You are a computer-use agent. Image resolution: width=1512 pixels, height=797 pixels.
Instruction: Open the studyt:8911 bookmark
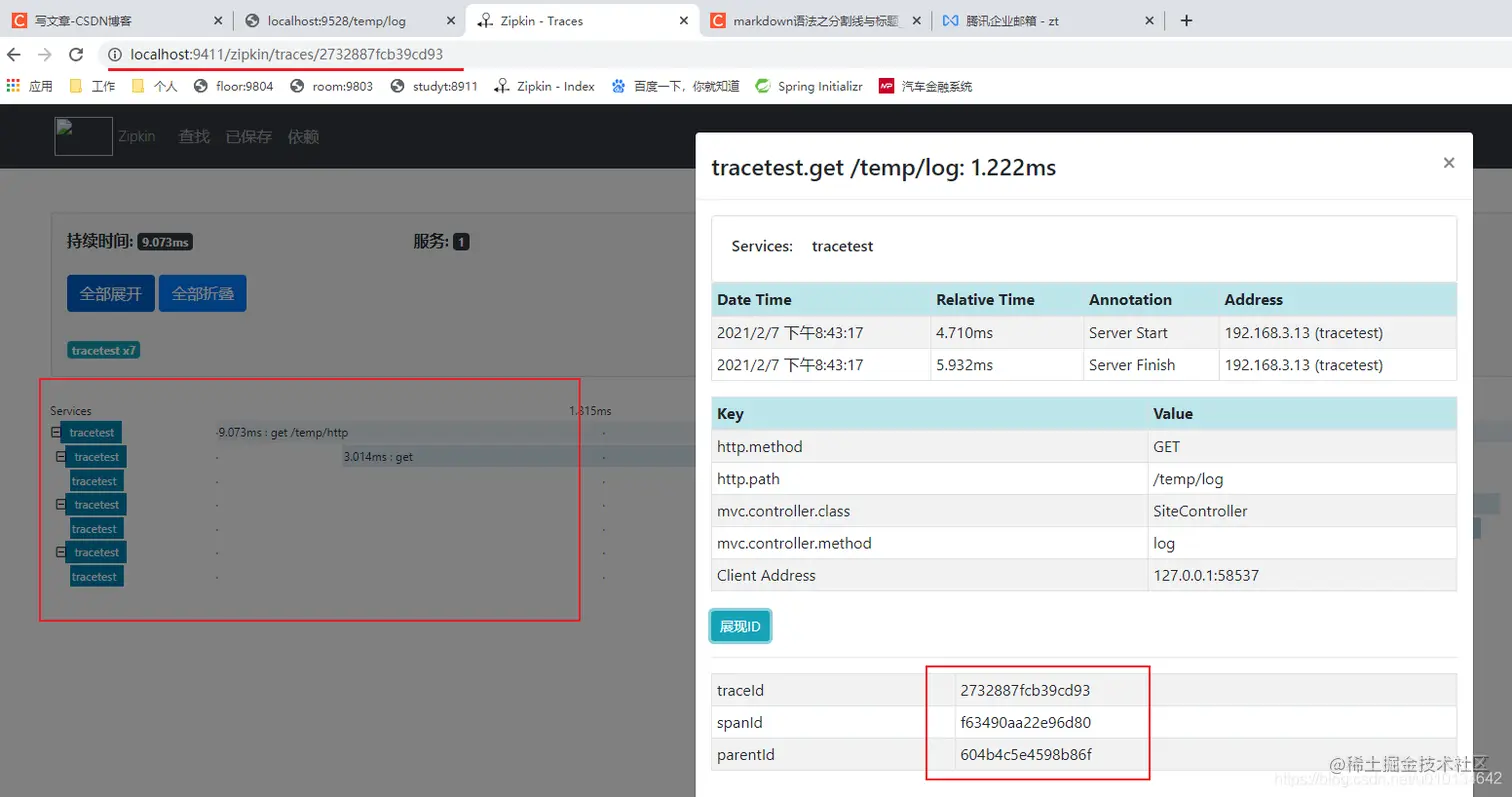pos(434,86)
